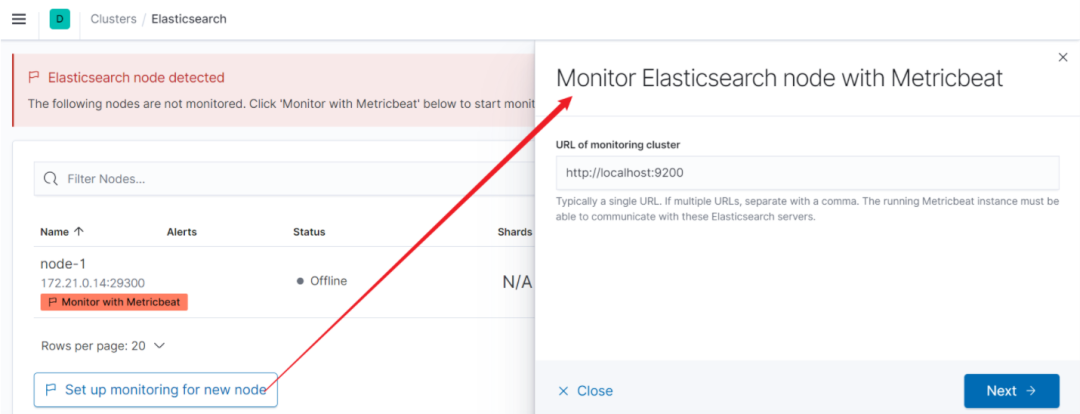Click the flag icon in alert banner
The width and height of the screenshot is (1080, 414).
(34, 77)
